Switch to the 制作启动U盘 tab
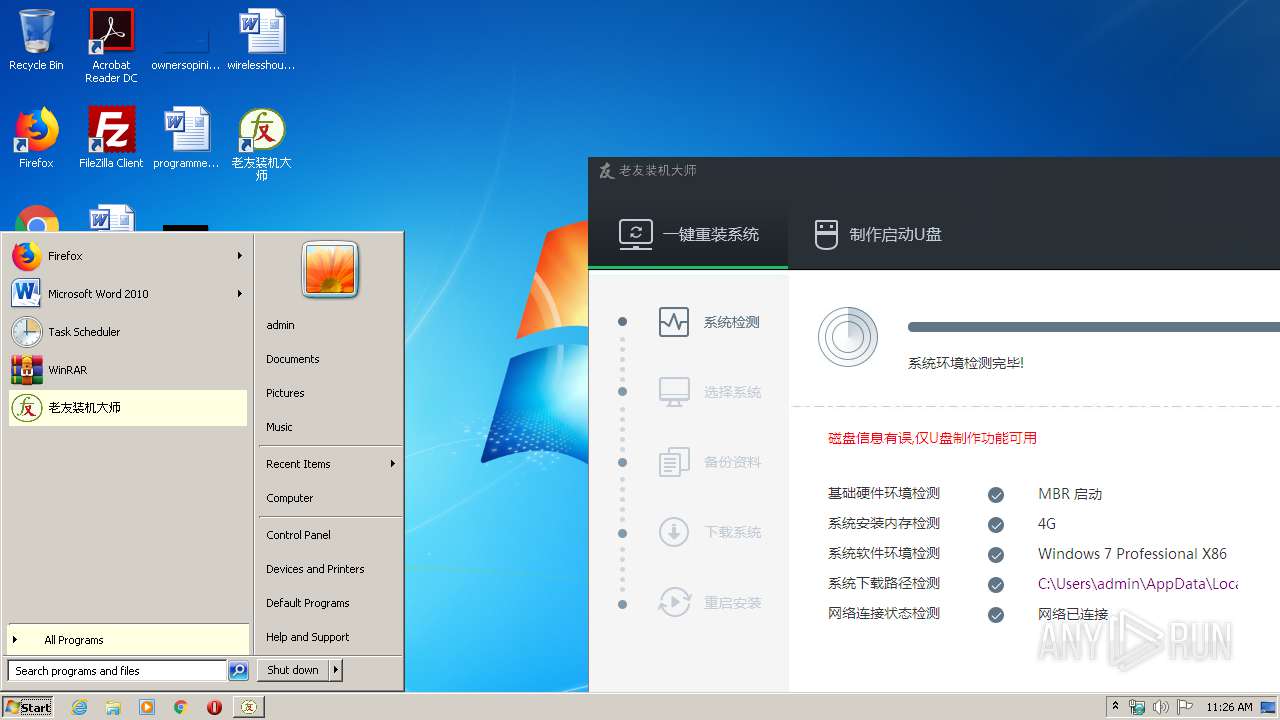The width and height of the screenshot is (1280, 720). [877, 235]
